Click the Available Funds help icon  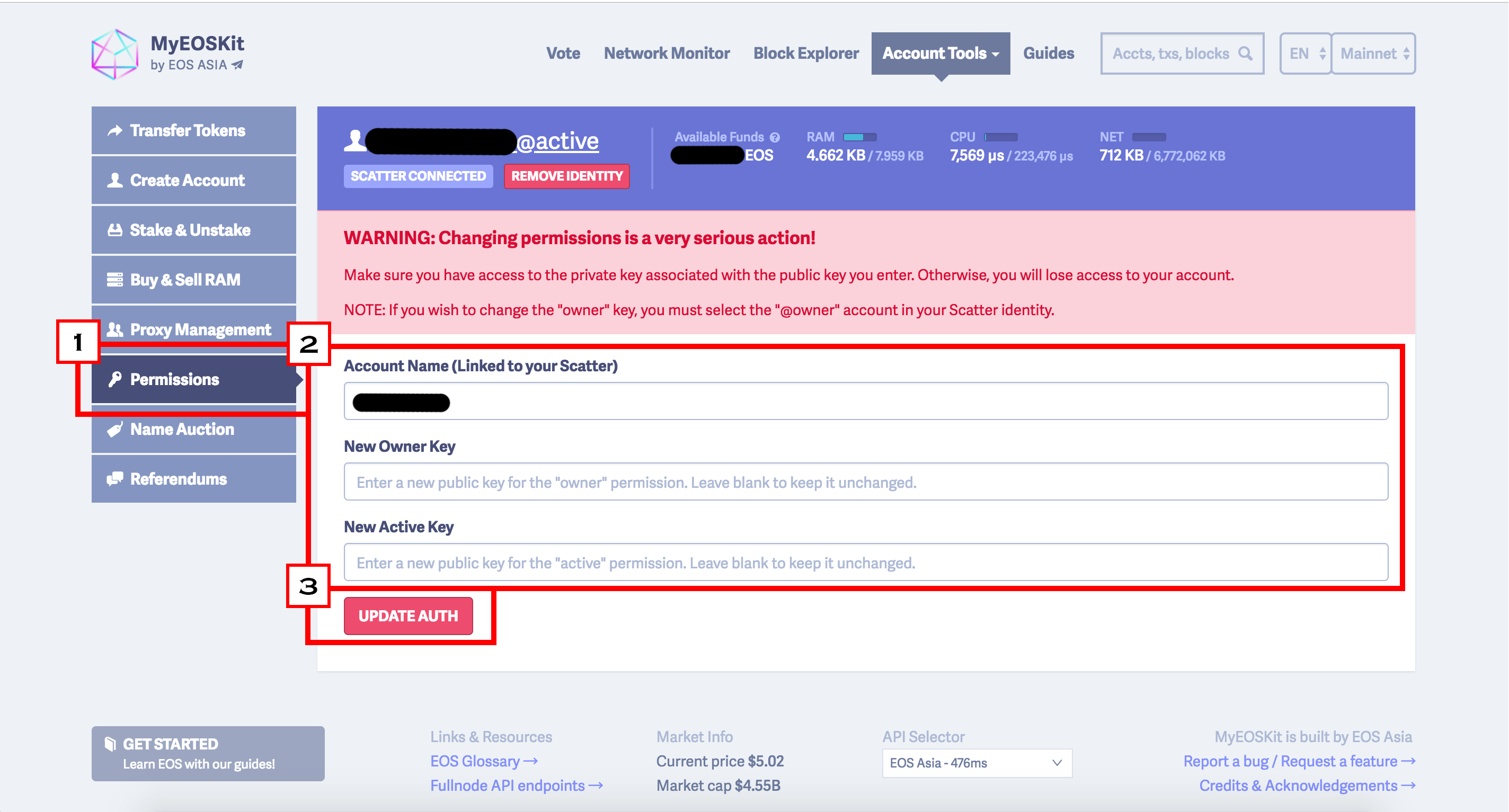775,138
